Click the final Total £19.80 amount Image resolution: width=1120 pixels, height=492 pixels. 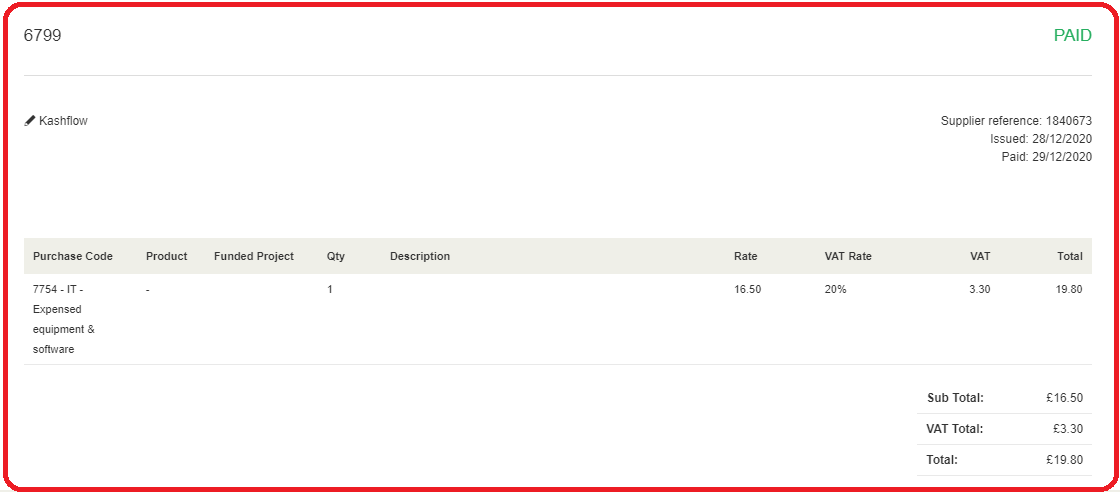click(1064, 460)
